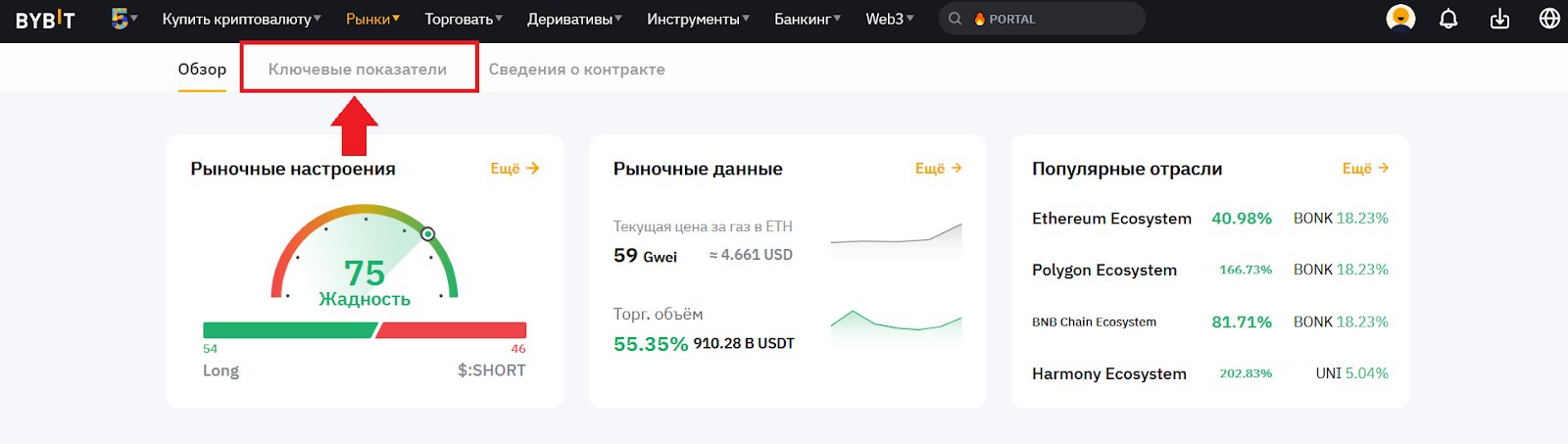Open the user profile avatar
Image resolution: width=1568 pixels, height=444 pixels.
click(1400, 19)
